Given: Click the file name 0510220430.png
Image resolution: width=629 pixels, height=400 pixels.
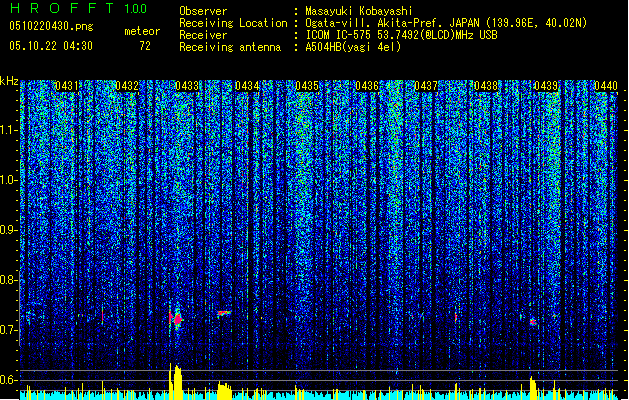Looking at the screenshot, I should point(51,26).
